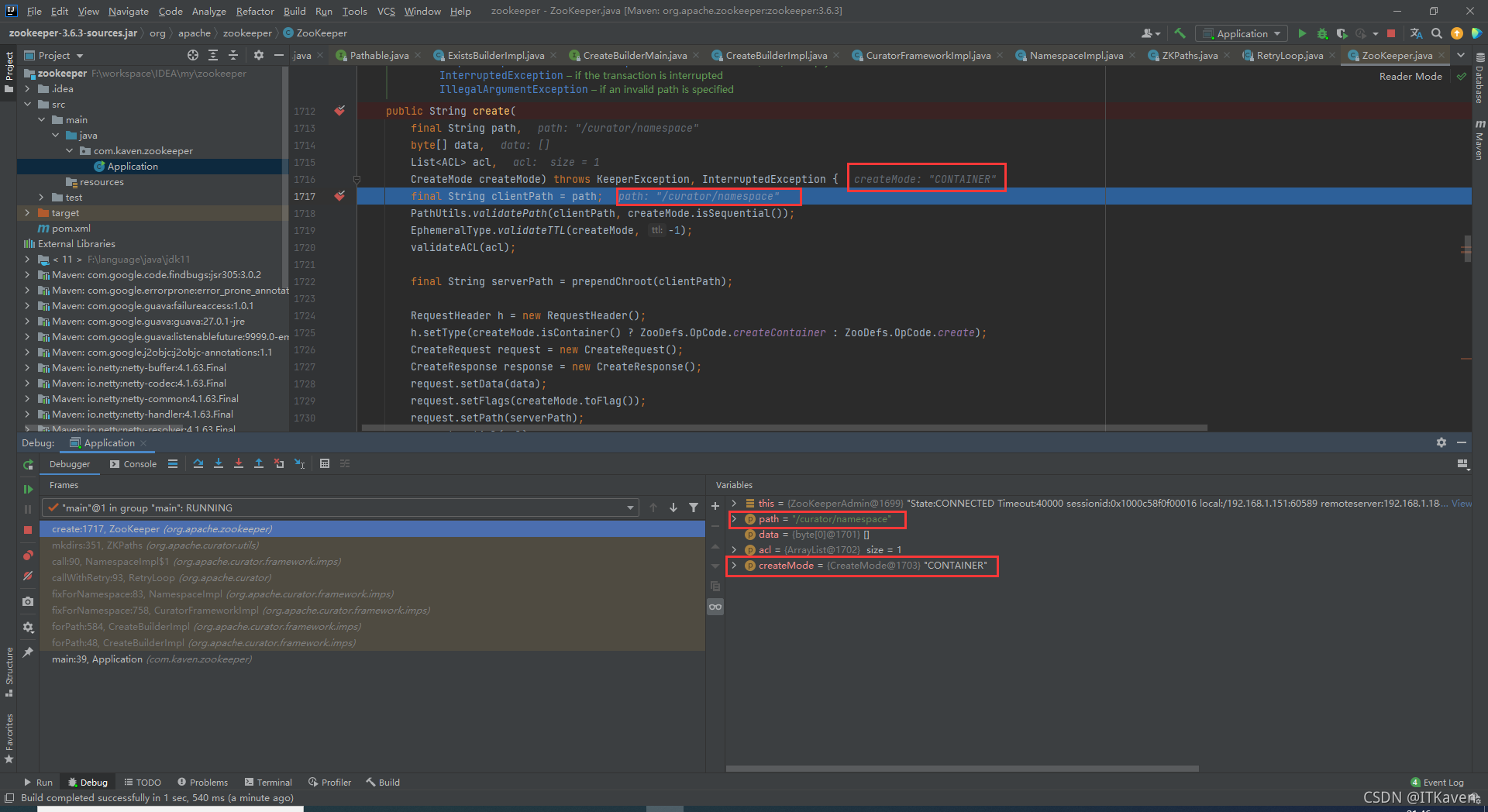
Task: Open Project view dropdown
Action: 54,55
